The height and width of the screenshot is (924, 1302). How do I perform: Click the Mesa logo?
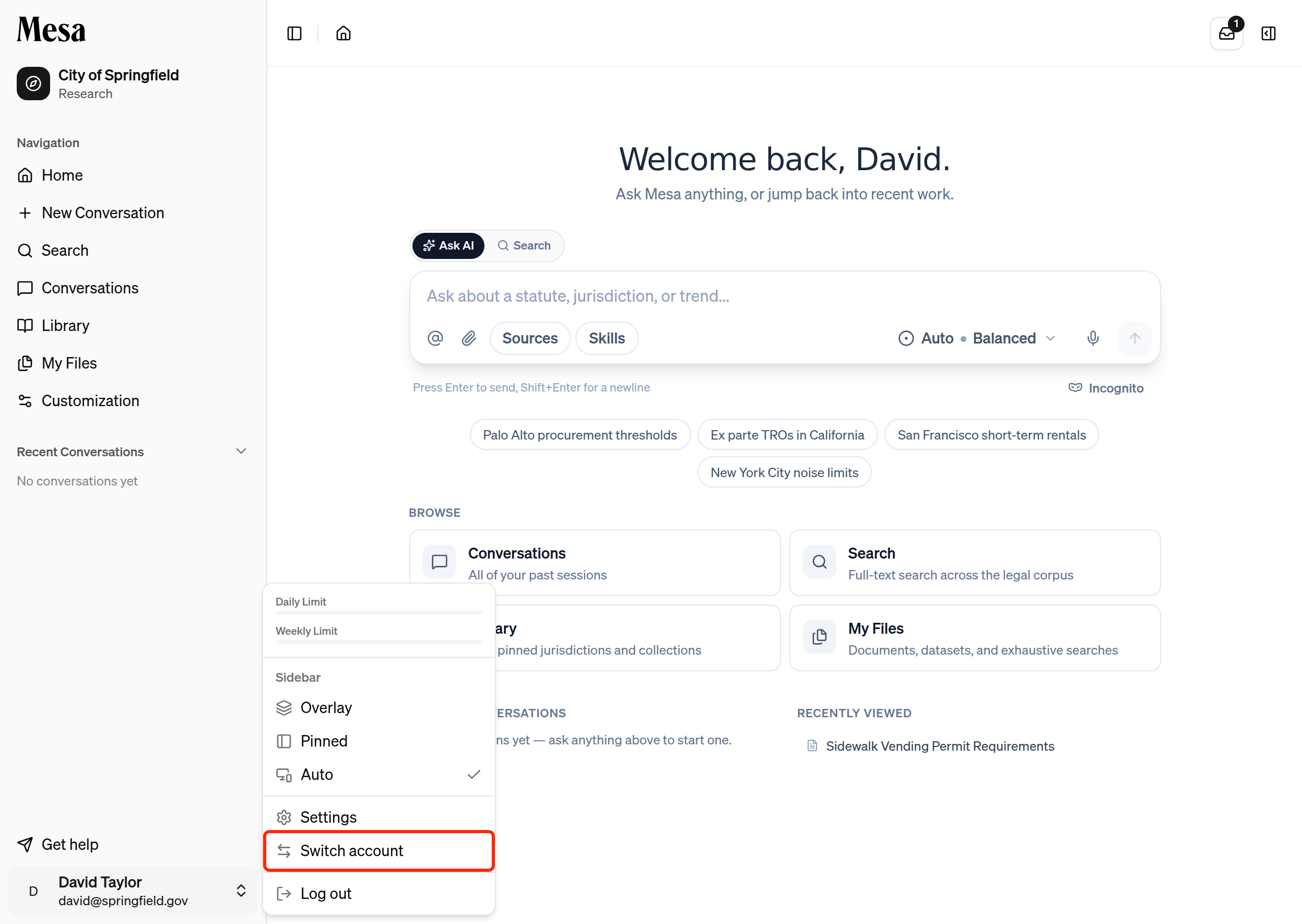pyautogui.click(x=51, y=30)
